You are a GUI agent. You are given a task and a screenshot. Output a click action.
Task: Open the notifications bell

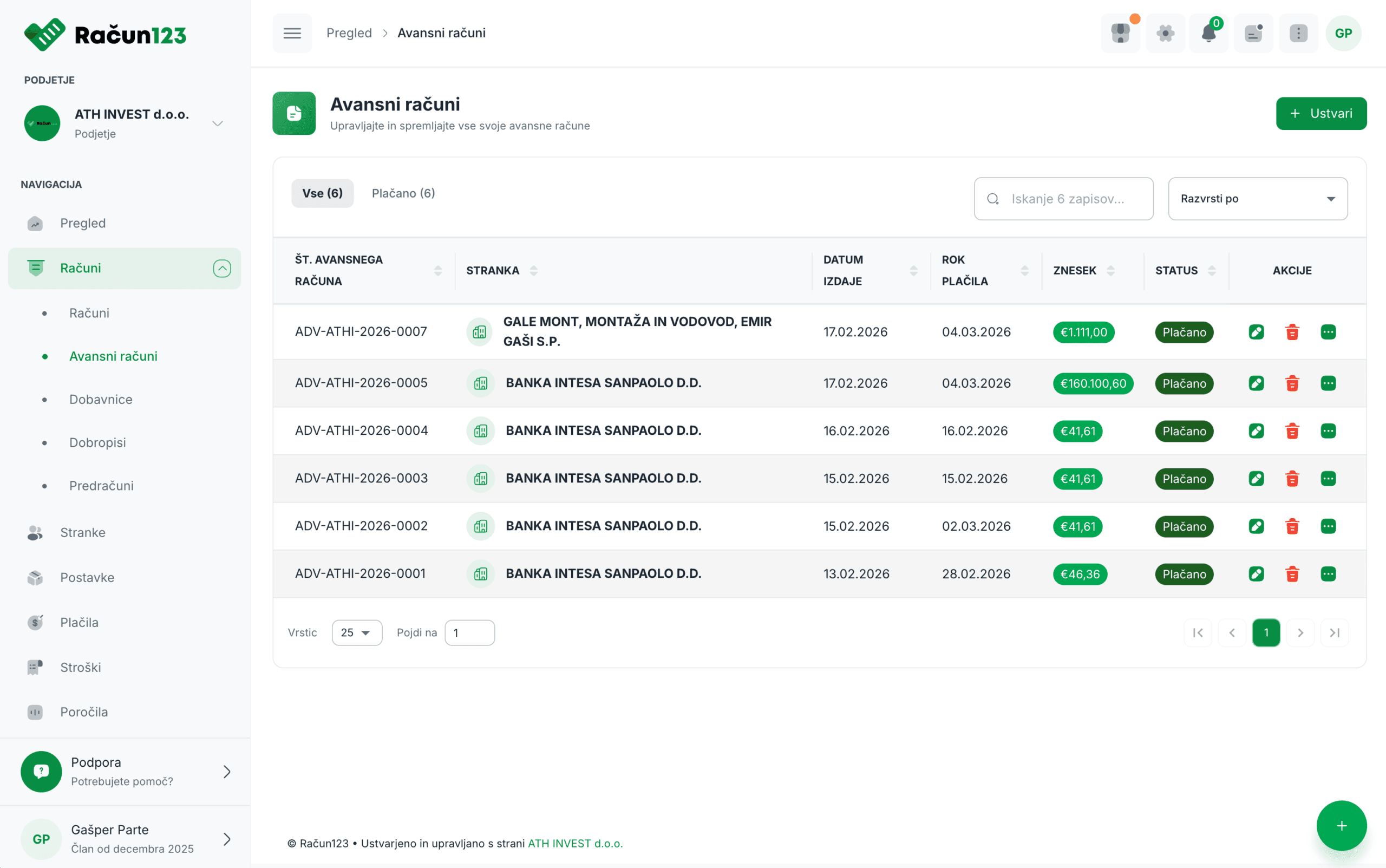(x=1208, y=33)
